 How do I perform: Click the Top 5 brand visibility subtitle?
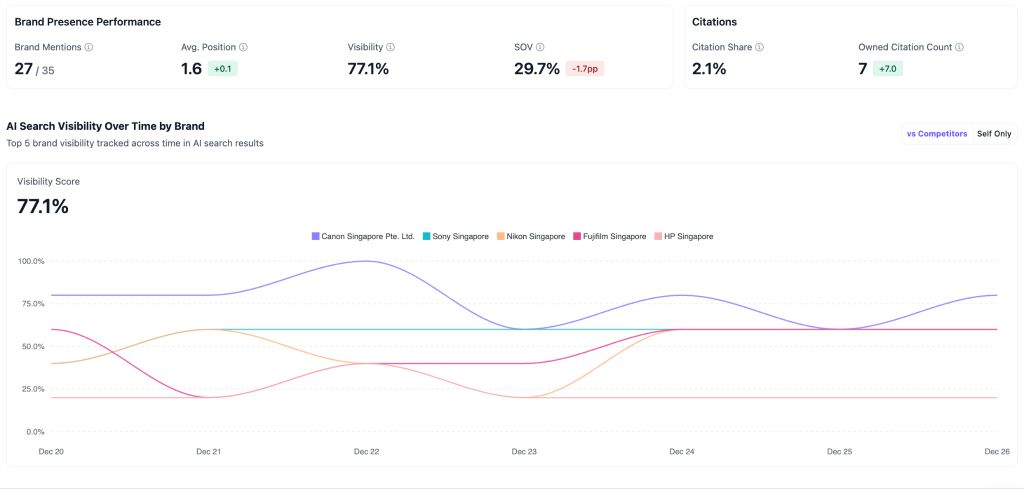(x=135, y=143)
